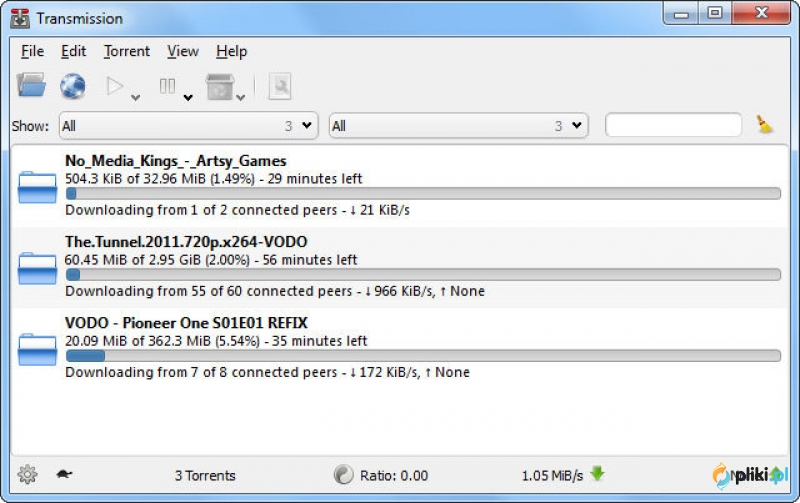Click the No_Media_Kings torrent folder icon
Viewport: 800px width, 503px height.
(x=37, y=187)
